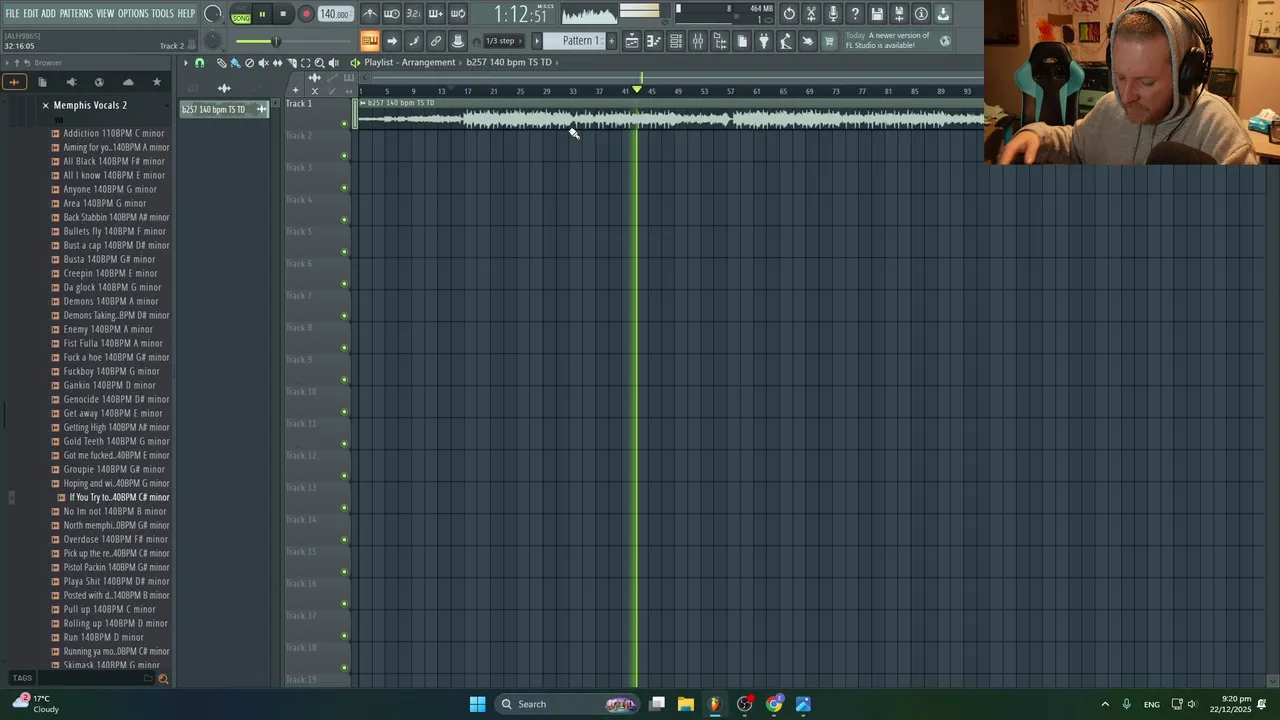Screen dimensions: 1280x720
Task: Open File Explorer from the taskbar
Action: 686,704
